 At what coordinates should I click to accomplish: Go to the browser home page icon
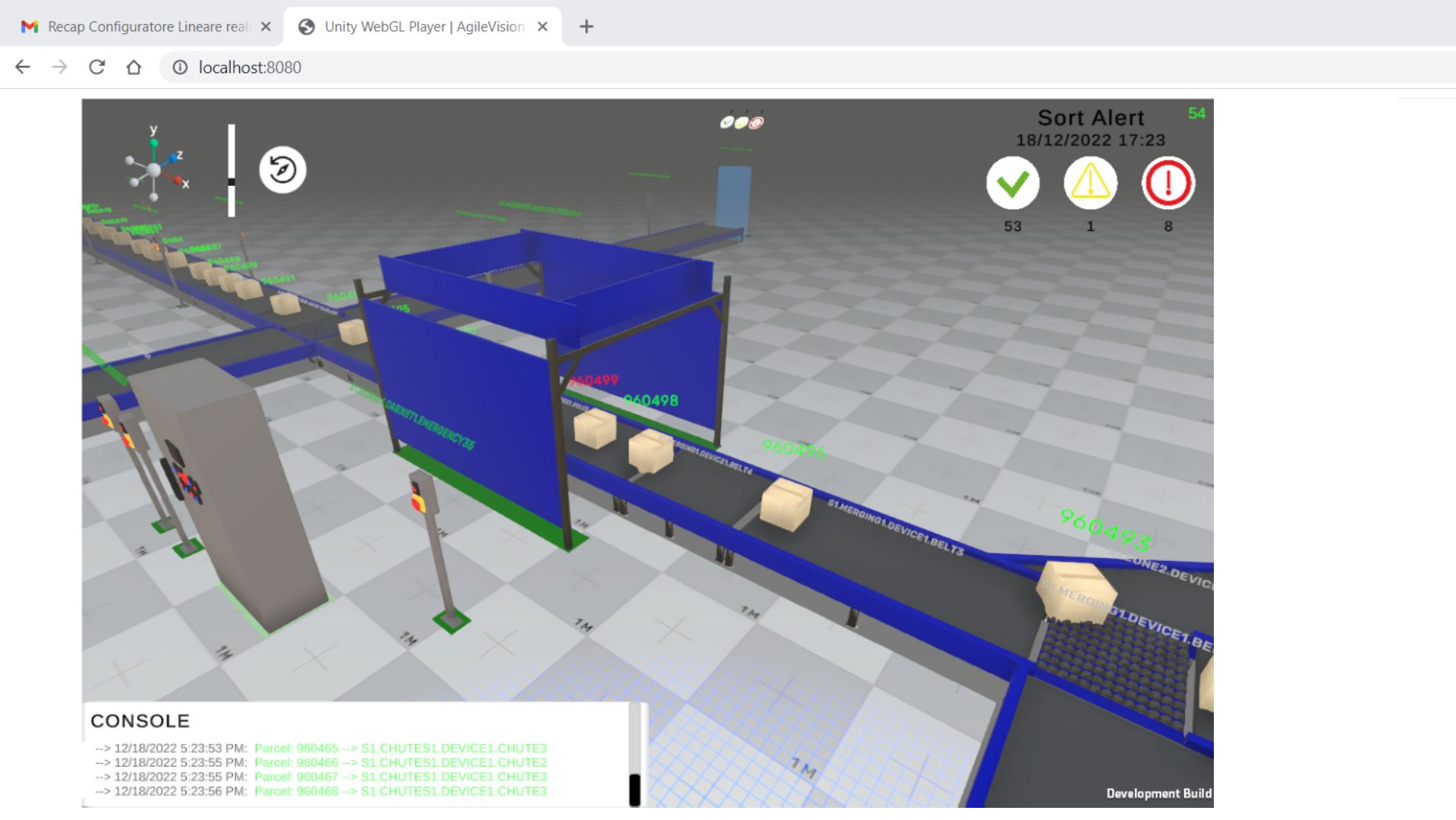point(134,68)
